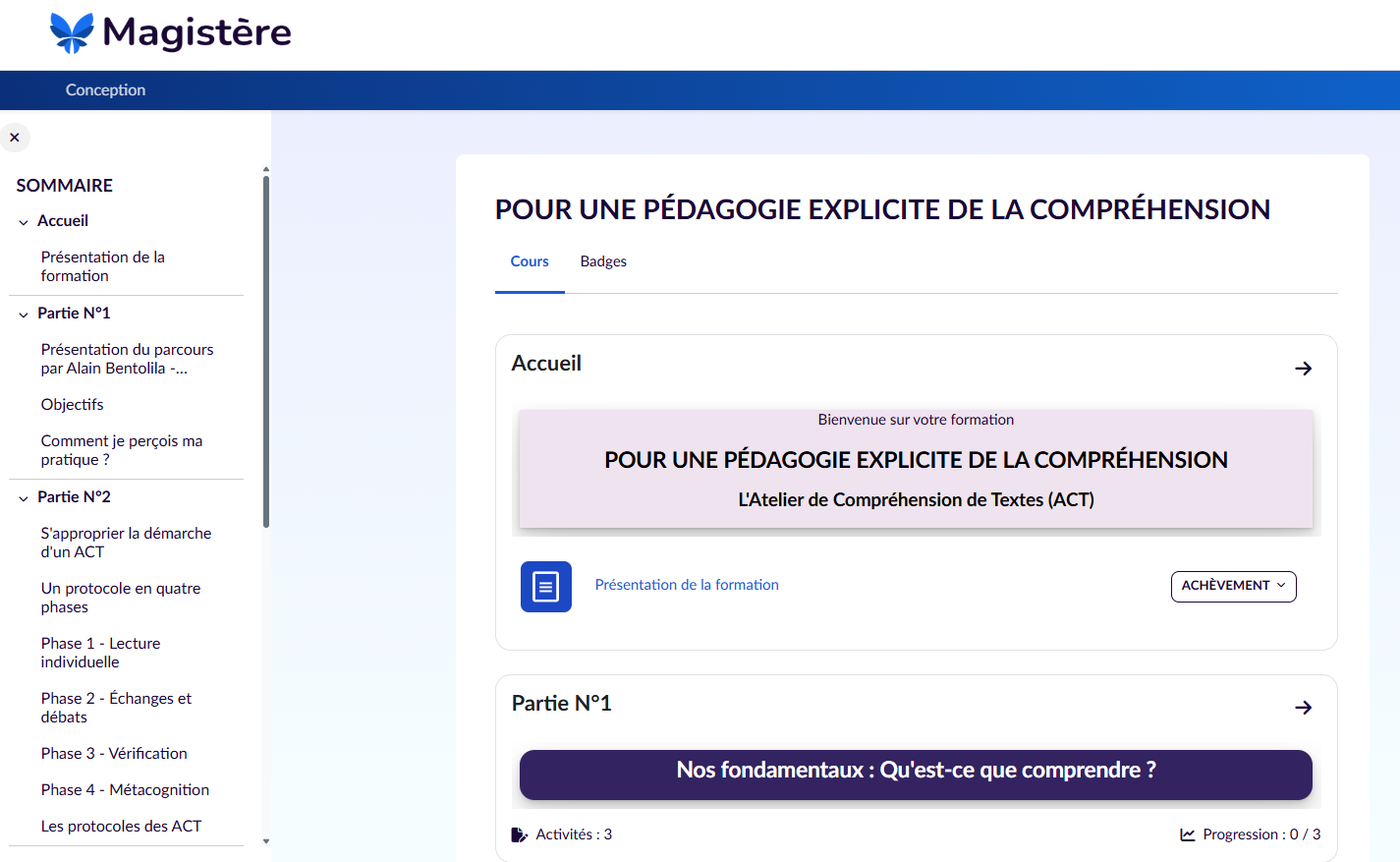Viewport: 1400px width, 862px height.
Task: Collapse Partie N°2 in the sidebar
Action: 22,496
